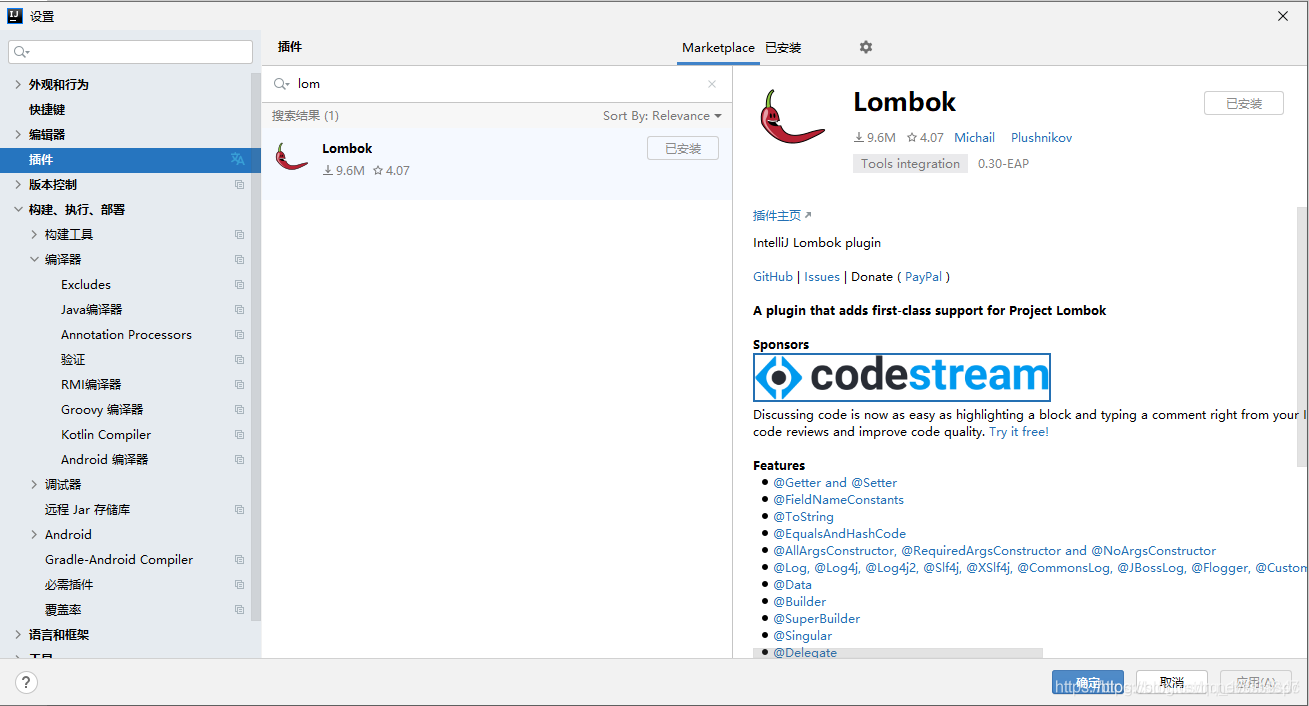The width and height of the screenshot is (1309, 706).
Task: Click the @Builder feature link
Action: [799, 601]
